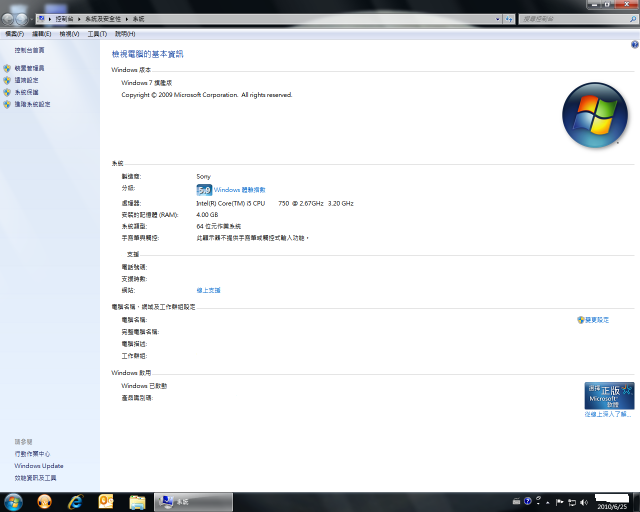Screen dimensions: 640x512
Task: Open 進階系統設定 link in the left pane
Action: point(33,104)
